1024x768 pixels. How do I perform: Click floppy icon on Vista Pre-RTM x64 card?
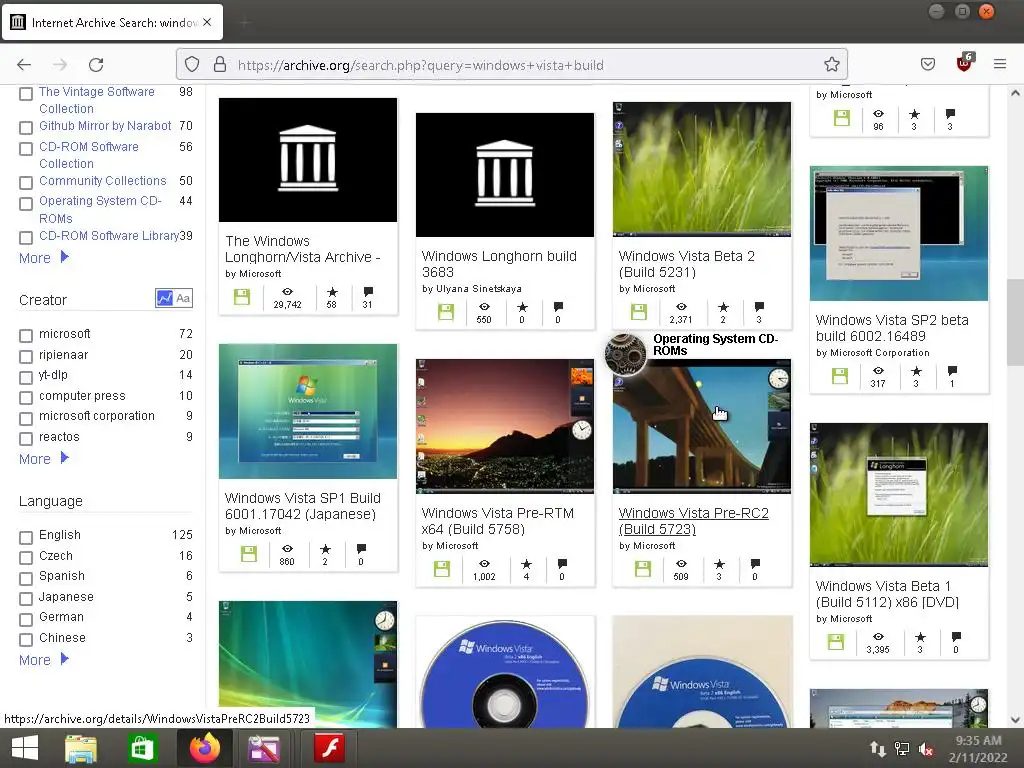click(442, 569)
